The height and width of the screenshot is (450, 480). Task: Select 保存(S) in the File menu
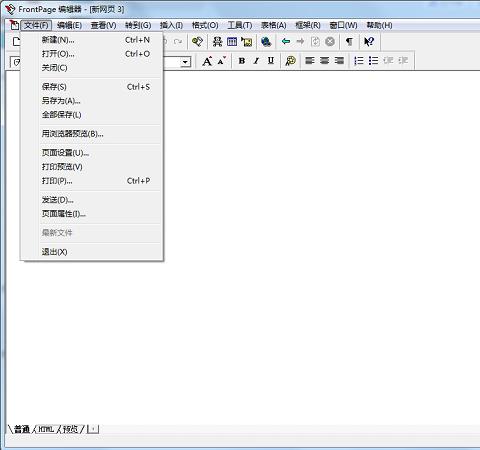pos(92,87)
